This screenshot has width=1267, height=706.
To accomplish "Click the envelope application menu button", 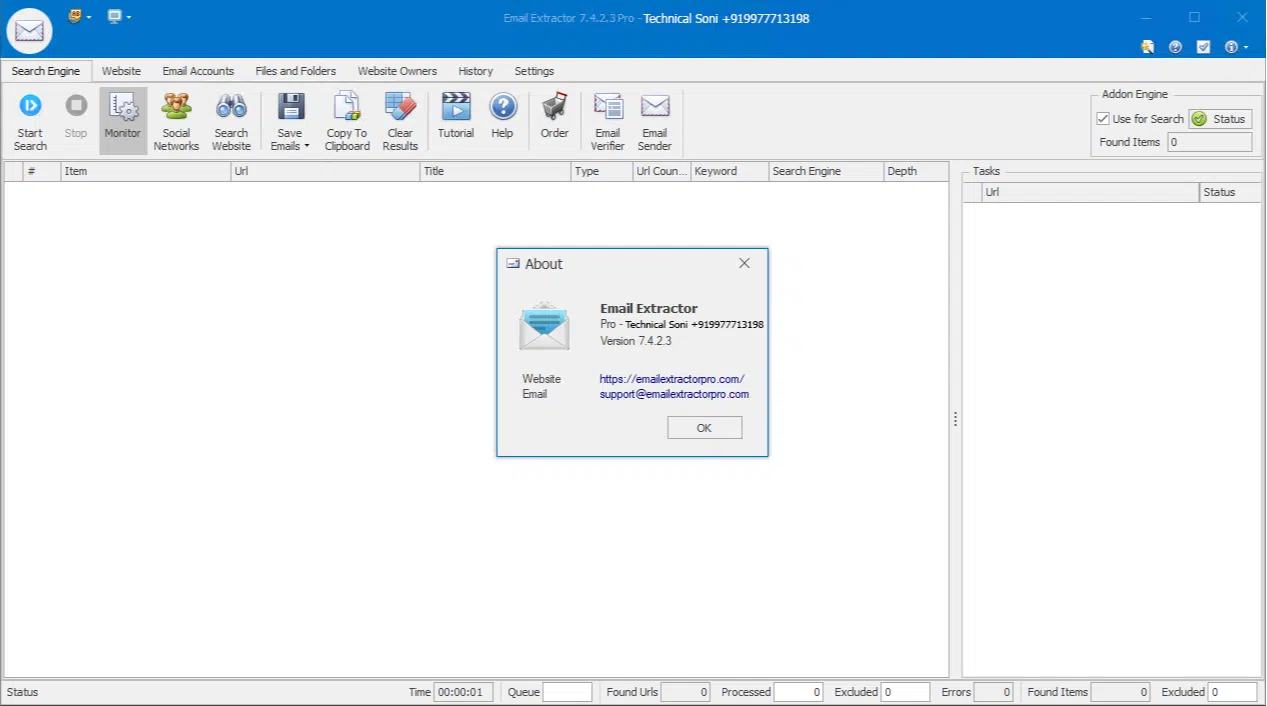I will point(29,30).
